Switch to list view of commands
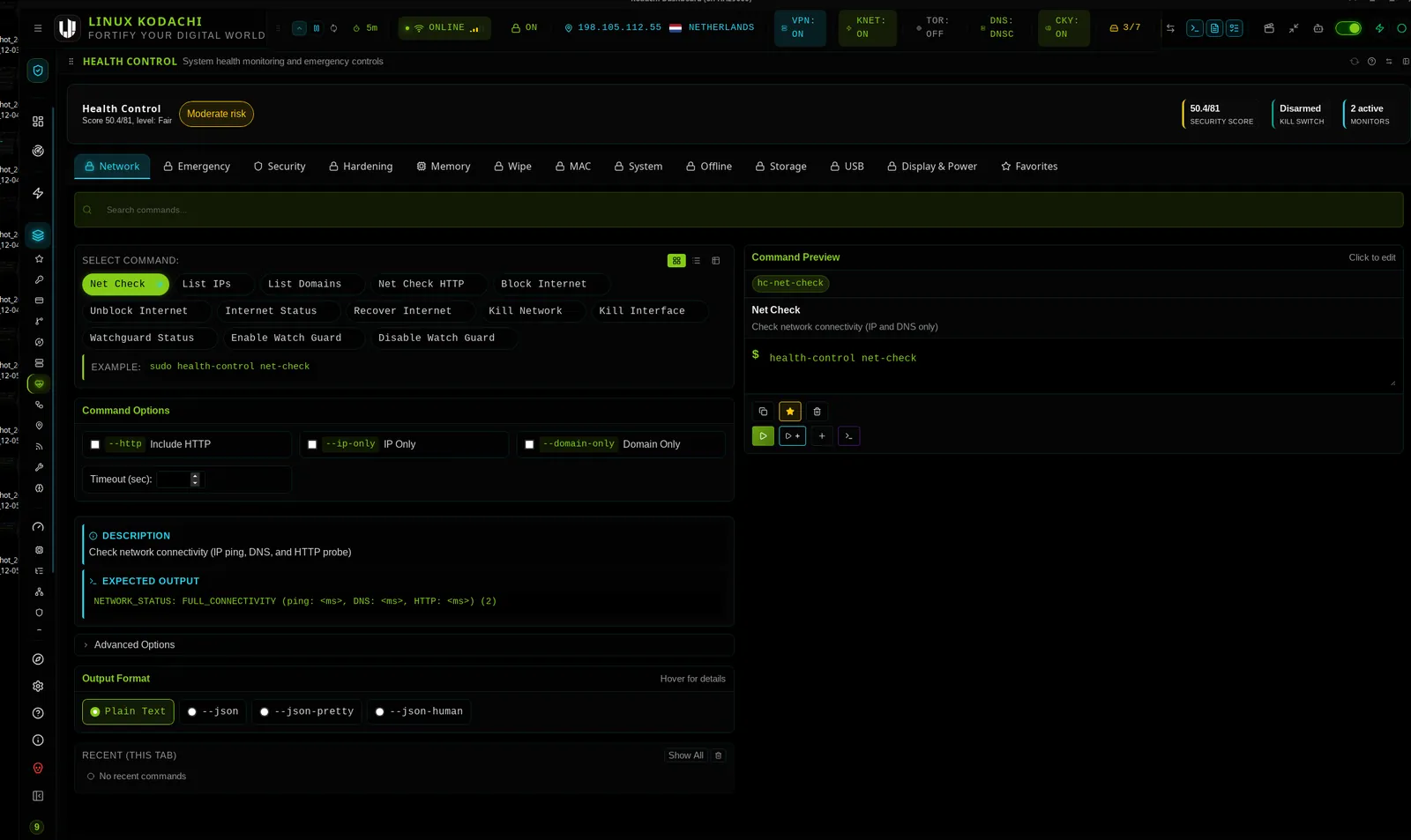This screenshot has width=1411, height=840. [x=697, y=261]
